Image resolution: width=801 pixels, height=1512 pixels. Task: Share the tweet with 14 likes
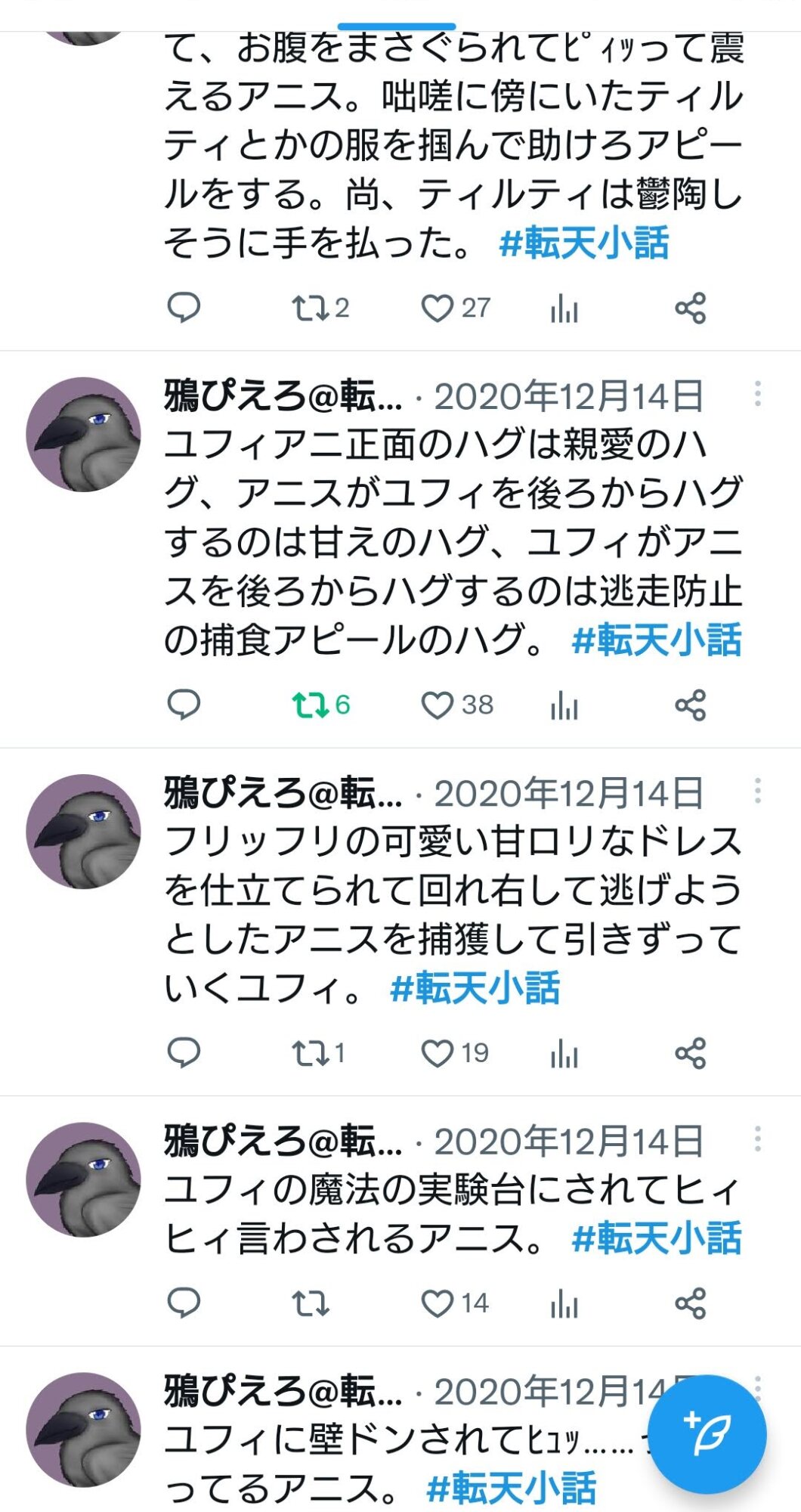point(690,1303)
